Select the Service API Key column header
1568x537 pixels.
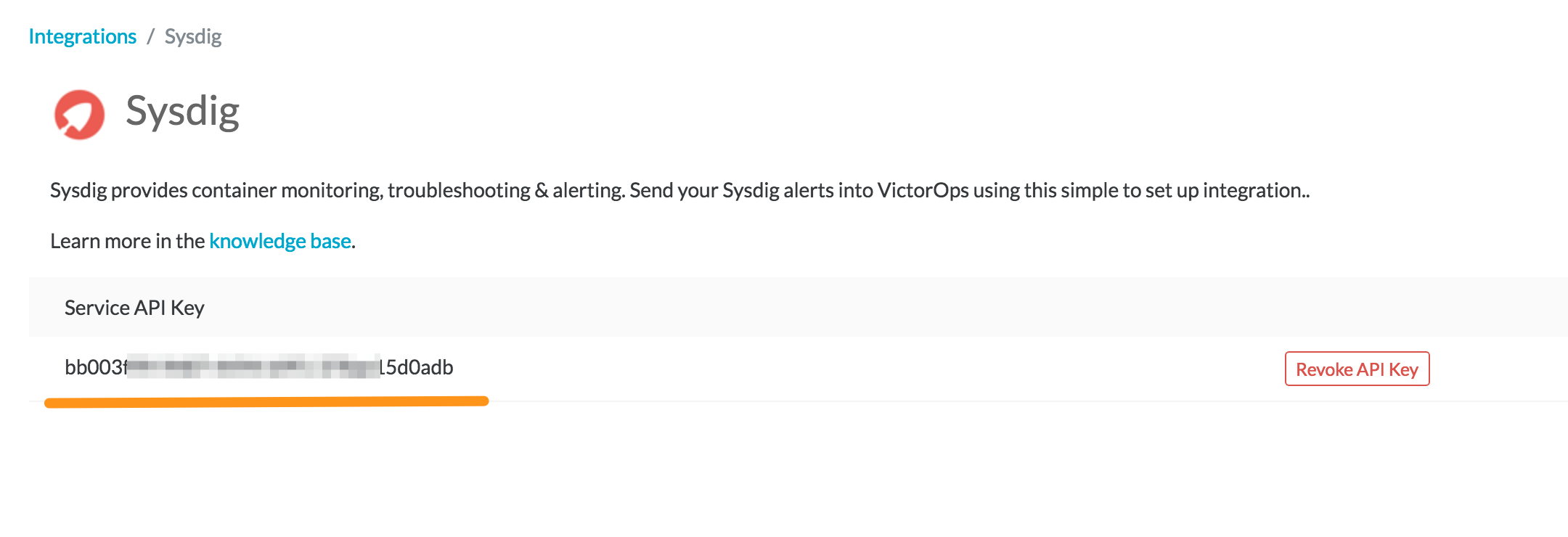[x=134, y=307]
